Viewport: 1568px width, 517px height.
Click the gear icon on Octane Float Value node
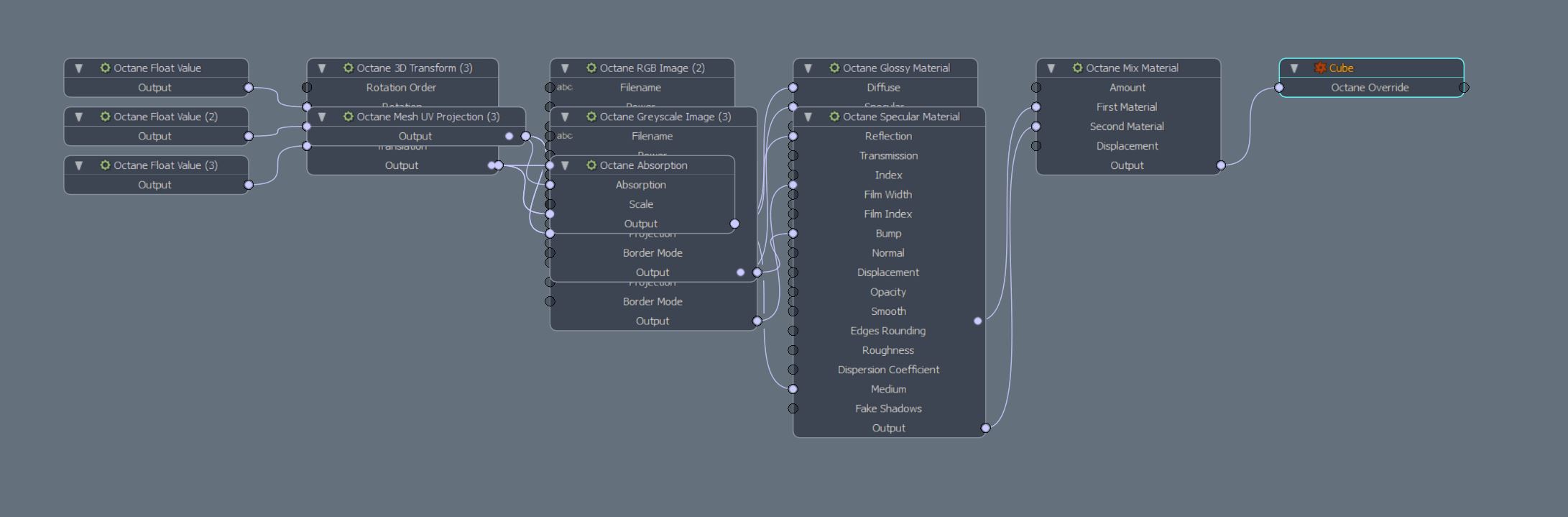click(x=105, y=68)
